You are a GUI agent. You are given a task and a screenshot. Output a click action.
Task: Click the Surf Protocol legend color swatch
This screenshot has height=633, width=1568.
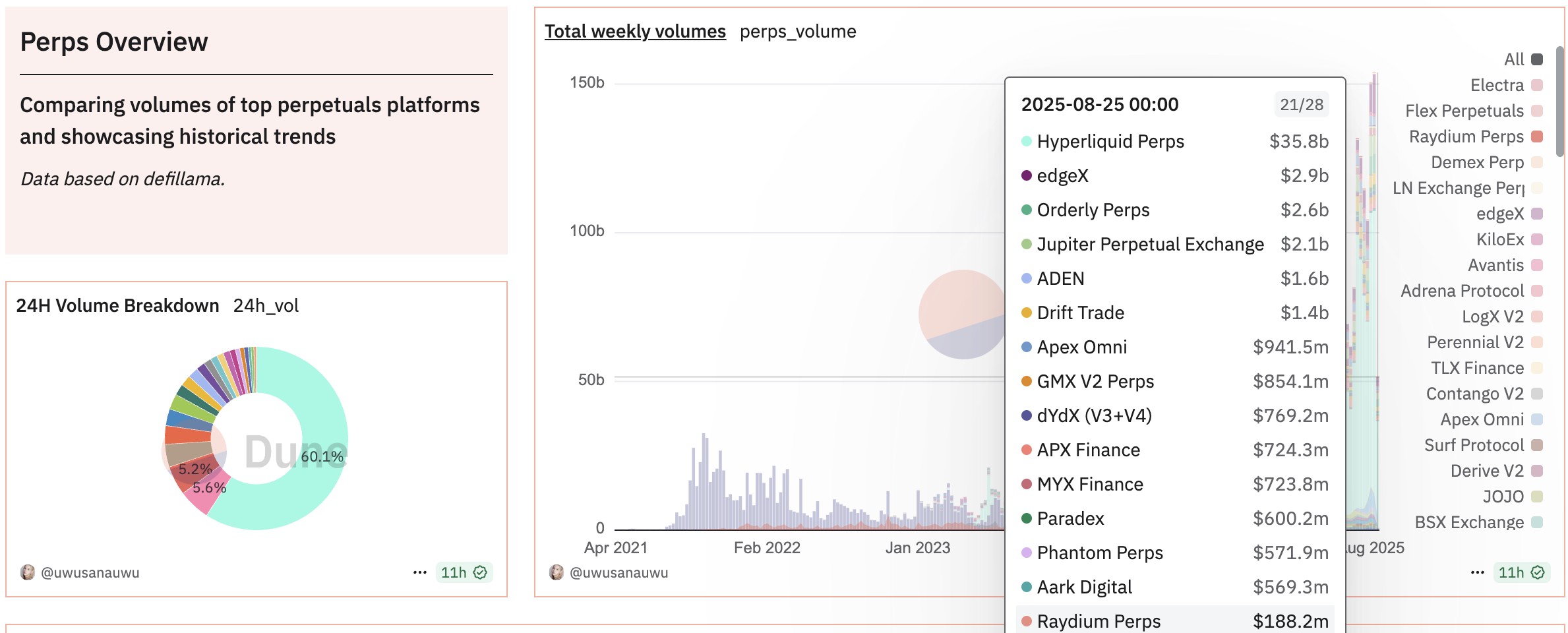(x=1537, y=445)
